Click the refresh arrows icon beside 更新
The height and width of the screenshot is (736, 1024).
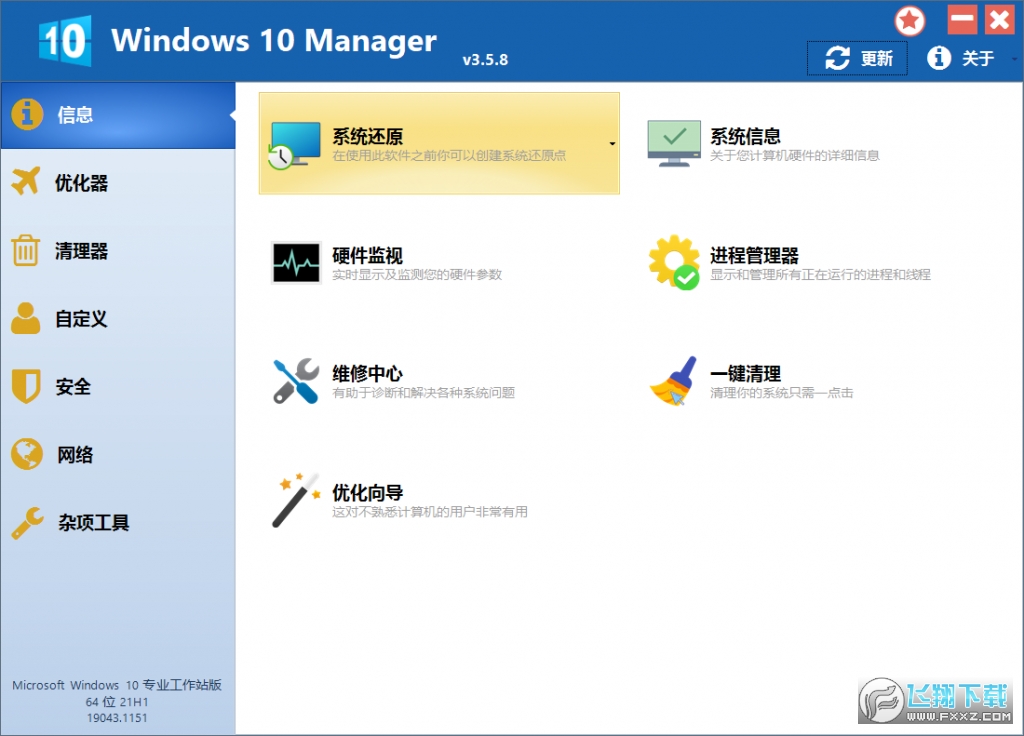pyautogui.click(x=837, y=58)
